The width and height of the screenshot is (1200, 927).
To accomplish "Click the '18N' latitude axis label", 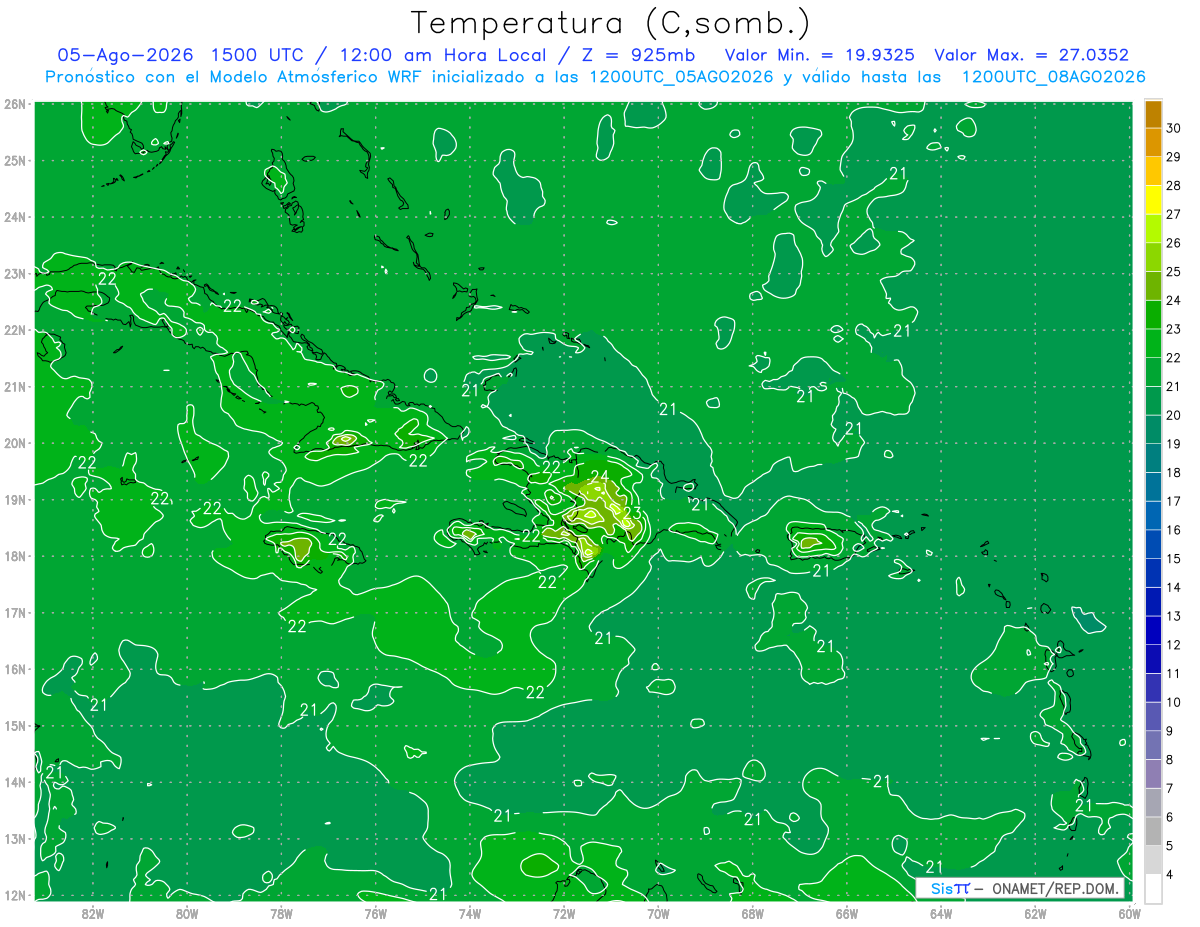I will pyautogui.click(x=15, y=556).
